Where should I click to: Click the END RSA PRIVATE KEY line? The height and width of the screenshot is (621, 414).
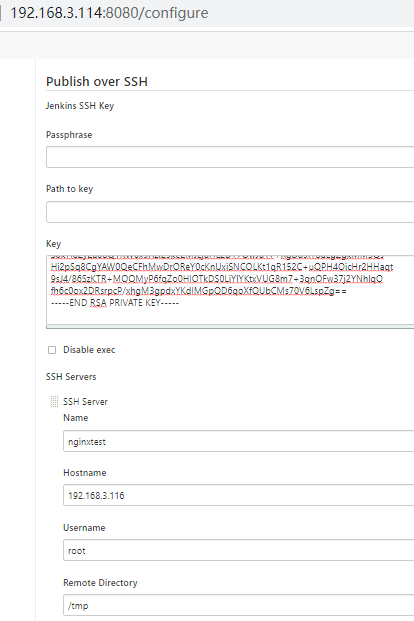coord(115,303)
